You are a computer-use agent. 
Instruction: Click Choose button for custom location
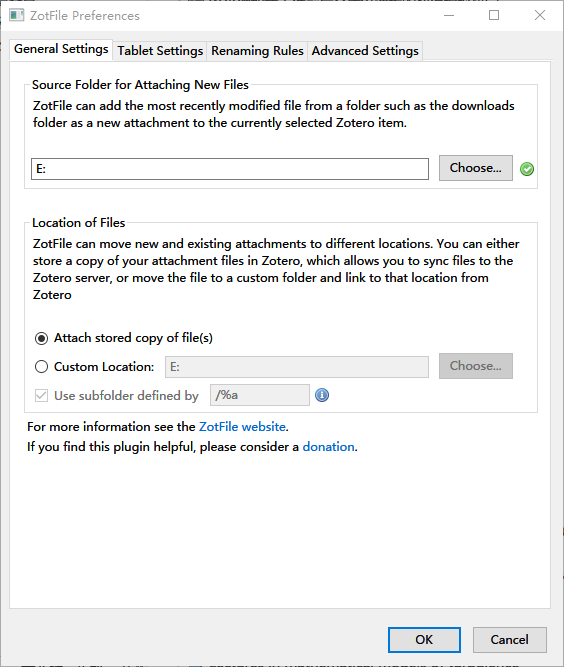coord(476,366)
